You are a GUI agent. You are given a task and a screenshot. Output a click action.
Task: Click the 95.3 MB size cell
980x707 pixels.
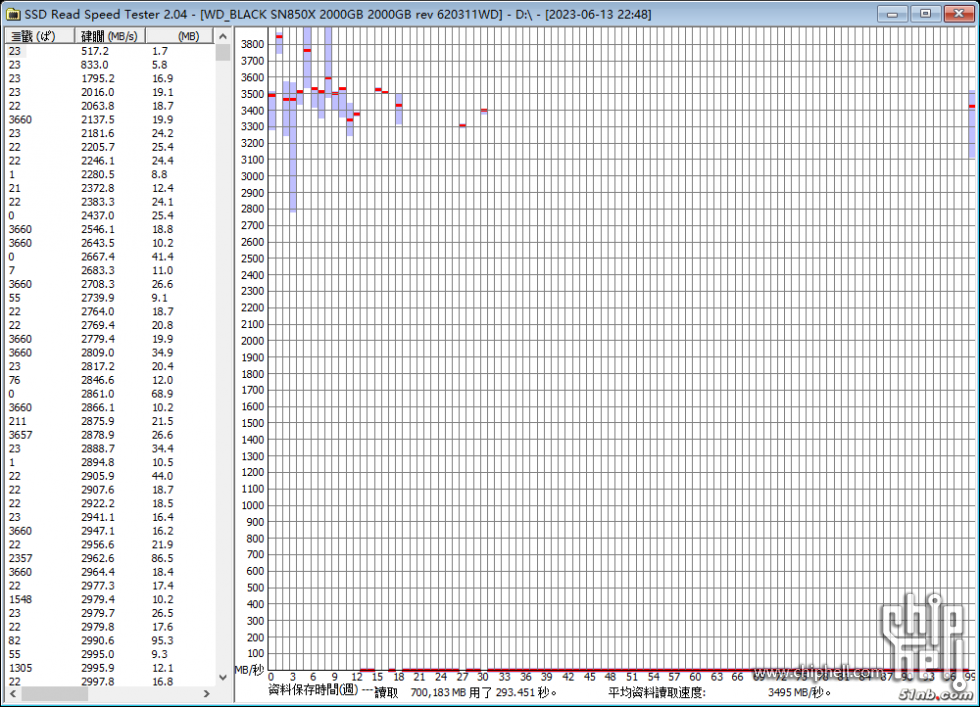pyautogui.click(x=162, y=641)
